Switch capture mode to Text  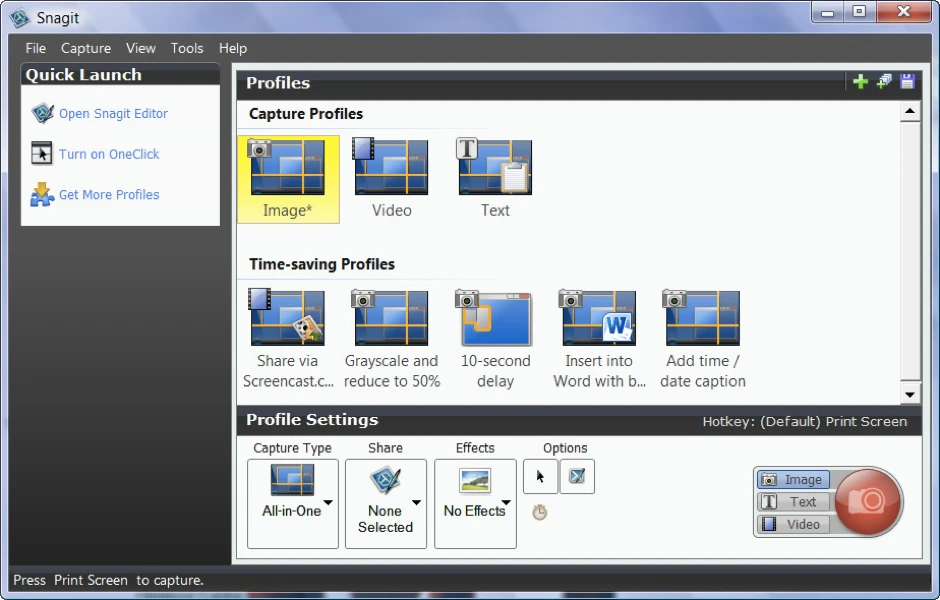793,502
